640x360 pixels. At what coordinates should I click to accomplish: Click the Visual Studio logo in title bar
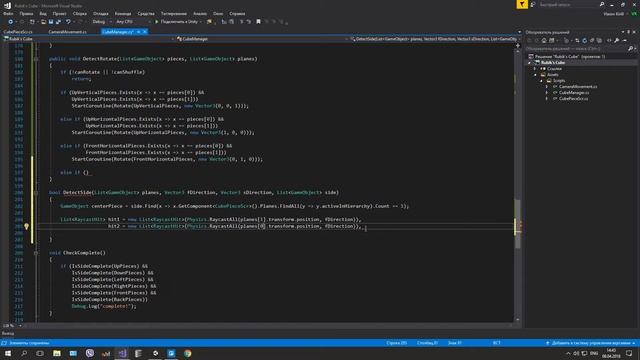7,6
